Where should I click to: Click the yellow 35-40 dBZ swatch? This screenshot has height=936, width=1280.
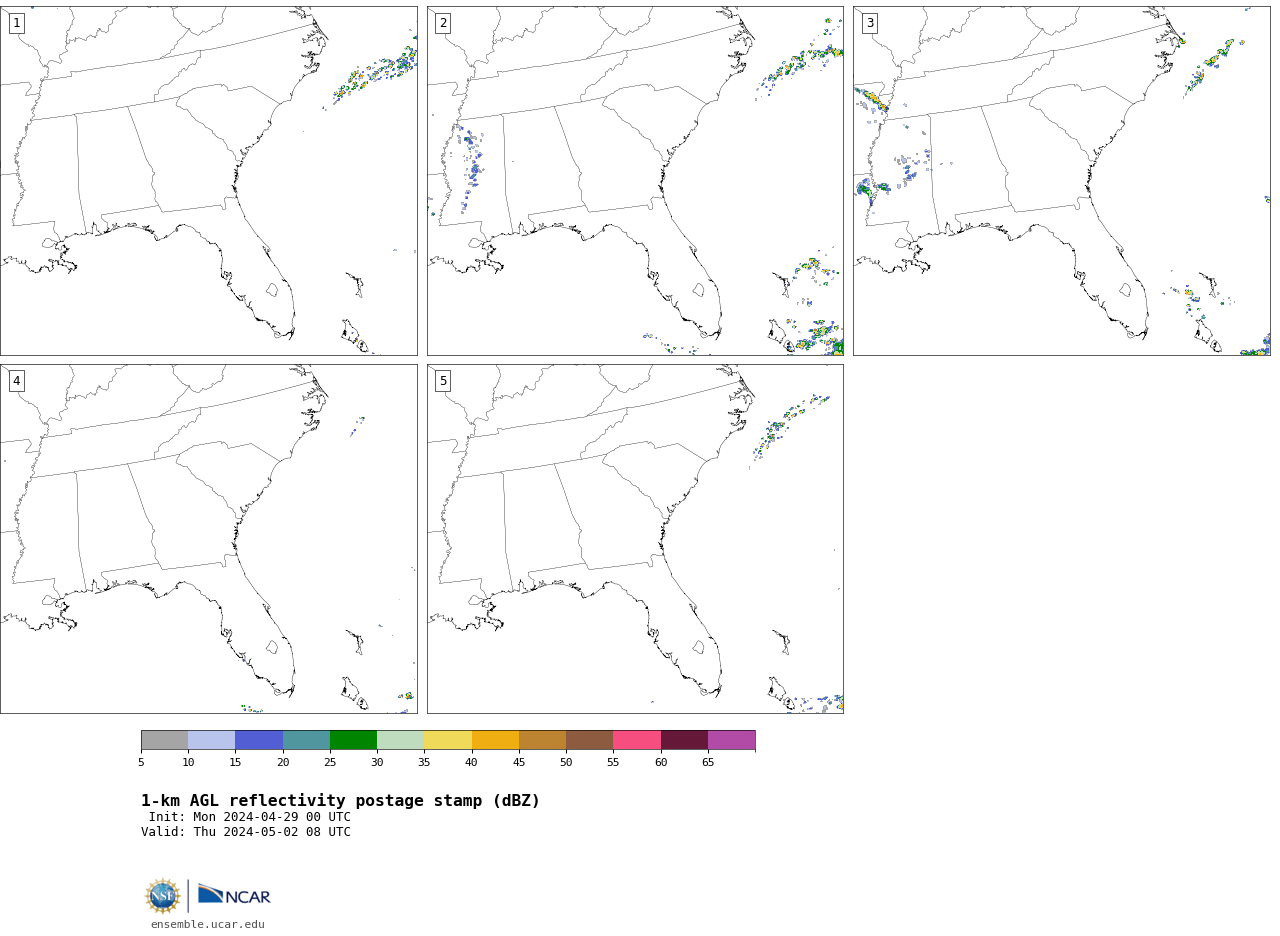[x=448, y=740]
